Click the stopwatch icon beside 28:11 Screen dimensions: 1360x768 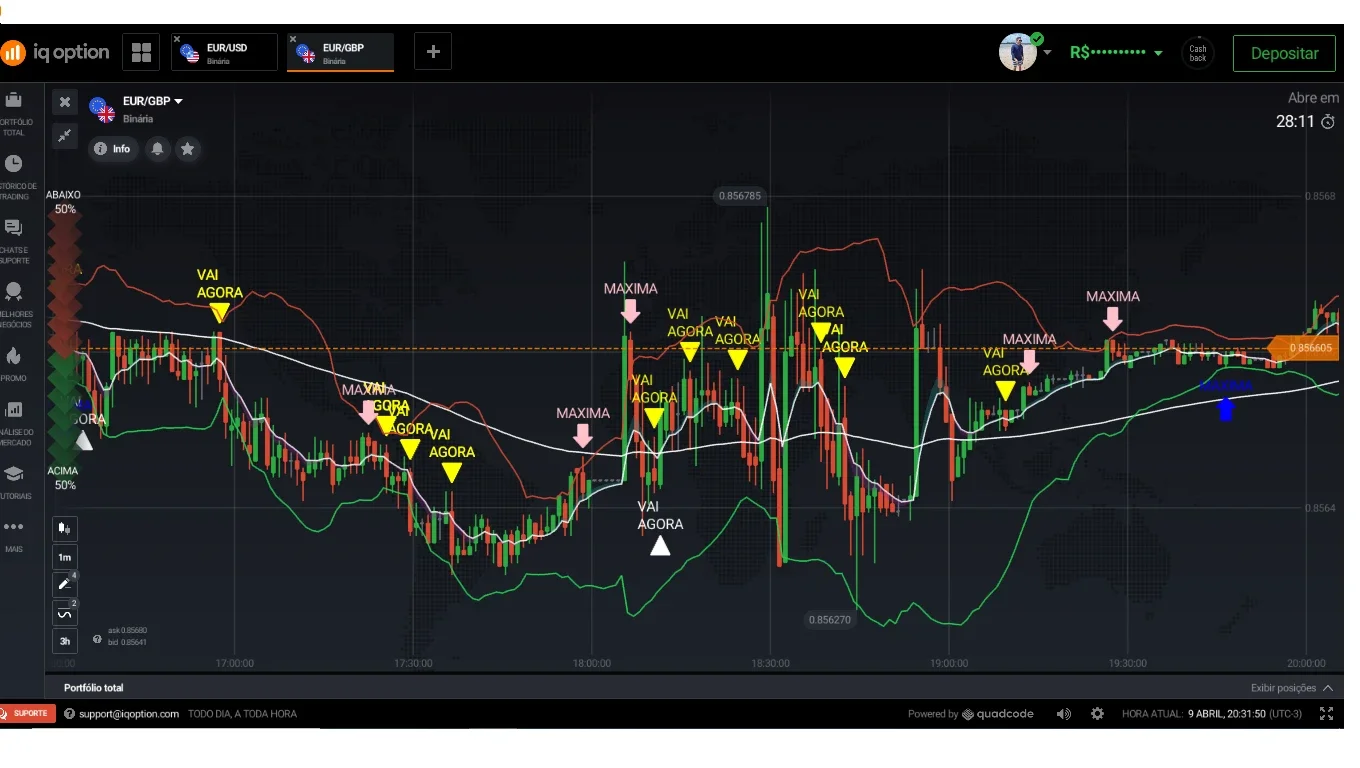pyautogui.click(x=1328, y=122)
